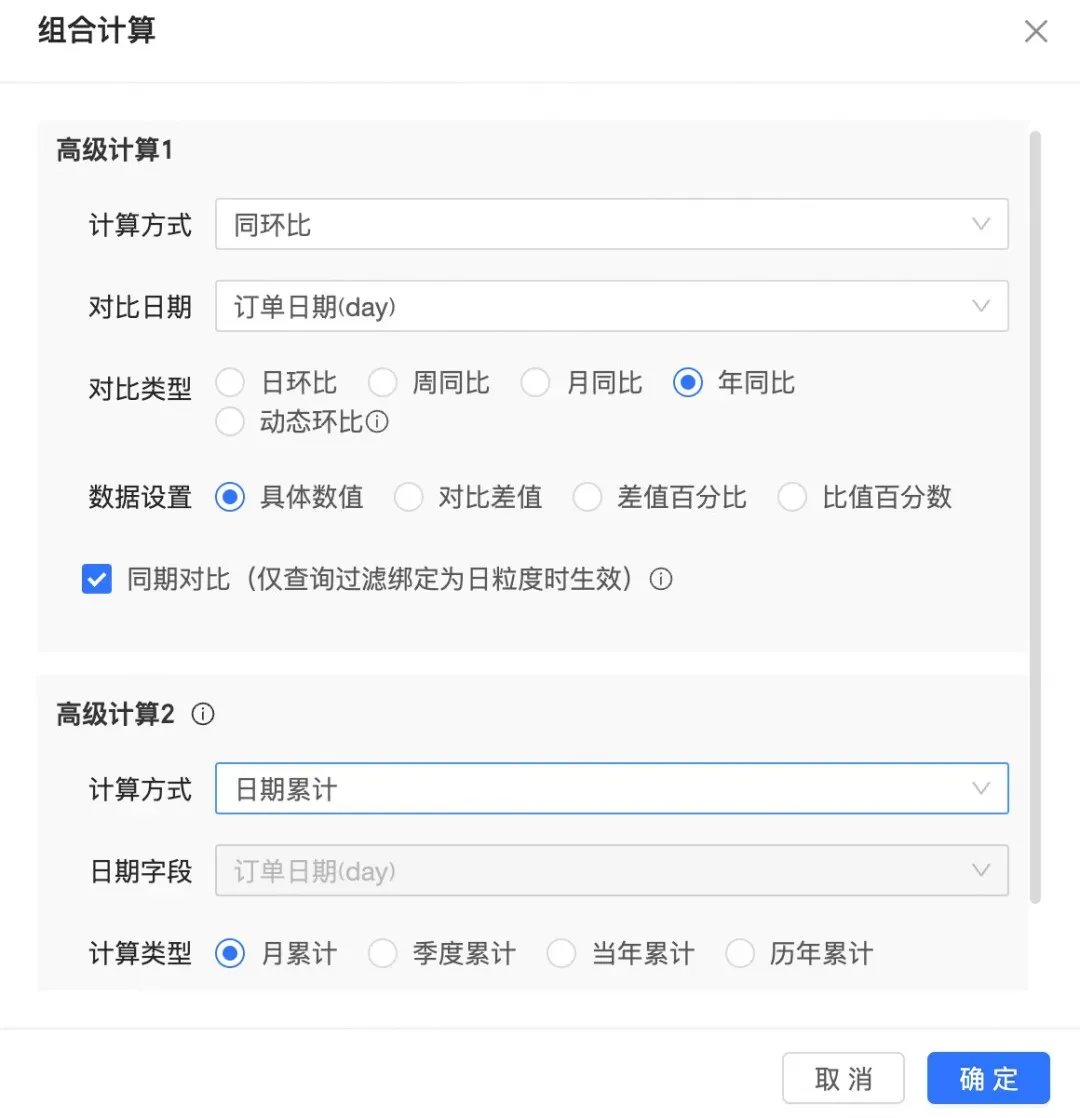Viewport: 1080px width, 1118px height.
Task: Select the 动态环比 radio button
Action: click(x=230, y=421)
